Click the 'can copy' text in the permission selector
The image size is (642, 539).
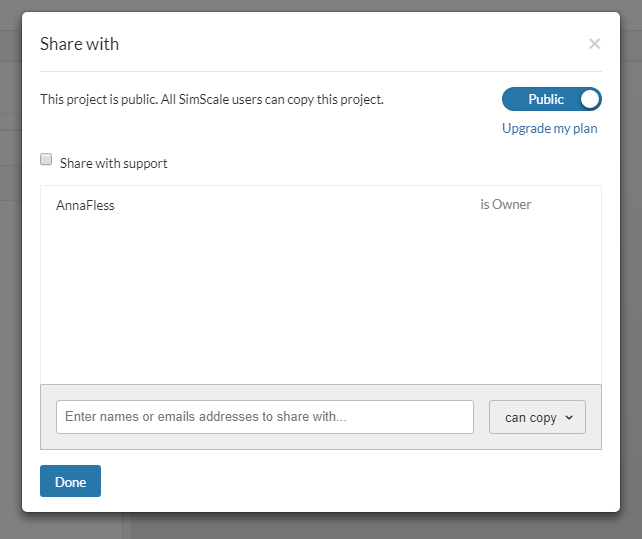tap(530, 417)
